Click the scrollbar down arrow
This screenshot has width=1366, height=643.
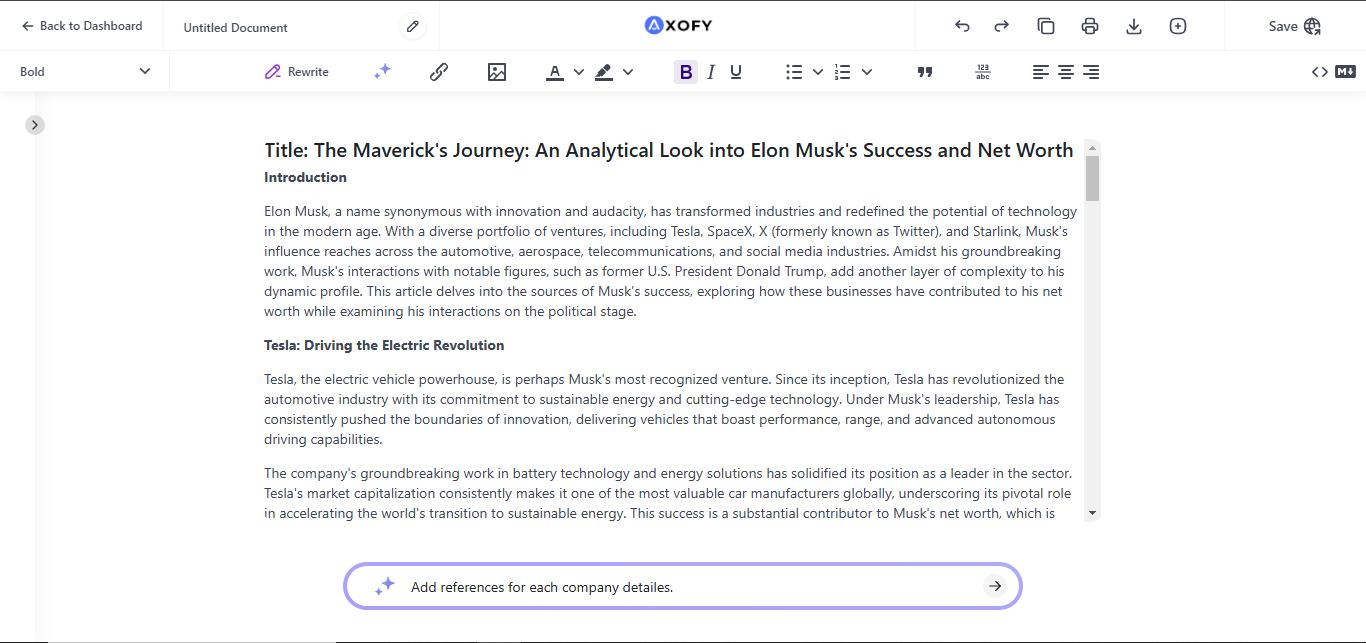point(1092,513)
